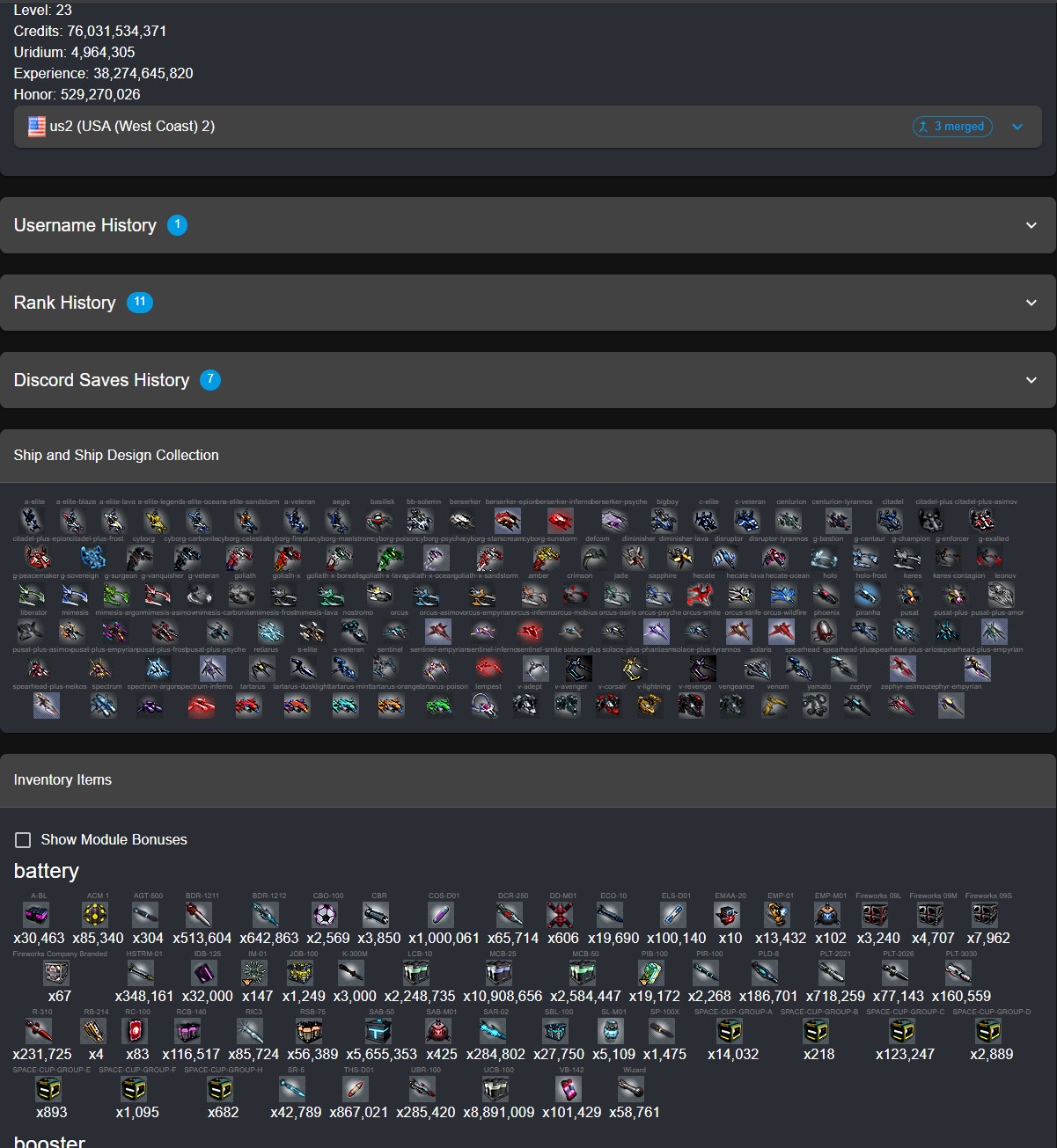The width and height of the screenshot is (1057, 1148).
Task: Select the bigboy ship icon
Action: [x=664, y=520]
